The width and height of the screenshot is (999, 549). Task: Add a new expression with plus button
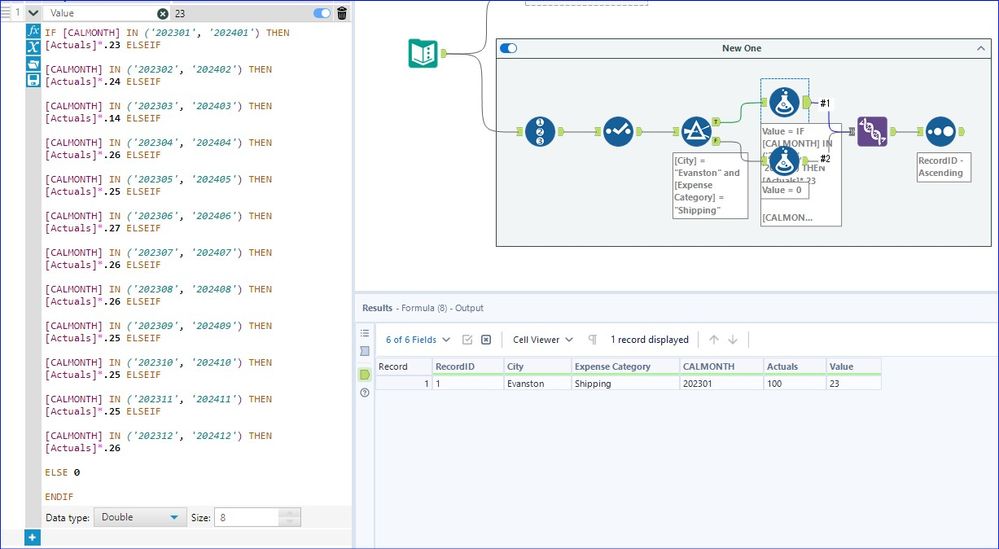32,538
